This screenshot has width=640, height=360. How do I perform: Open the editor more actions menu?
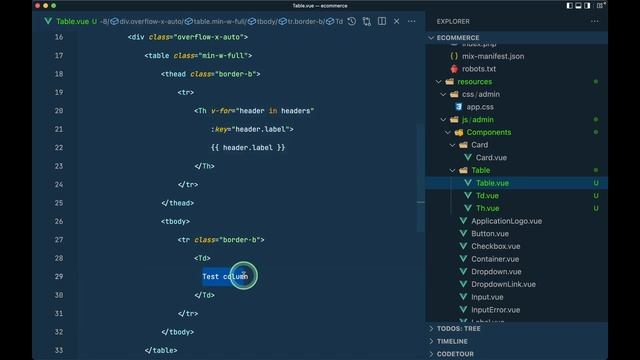(x=411, y=21)
